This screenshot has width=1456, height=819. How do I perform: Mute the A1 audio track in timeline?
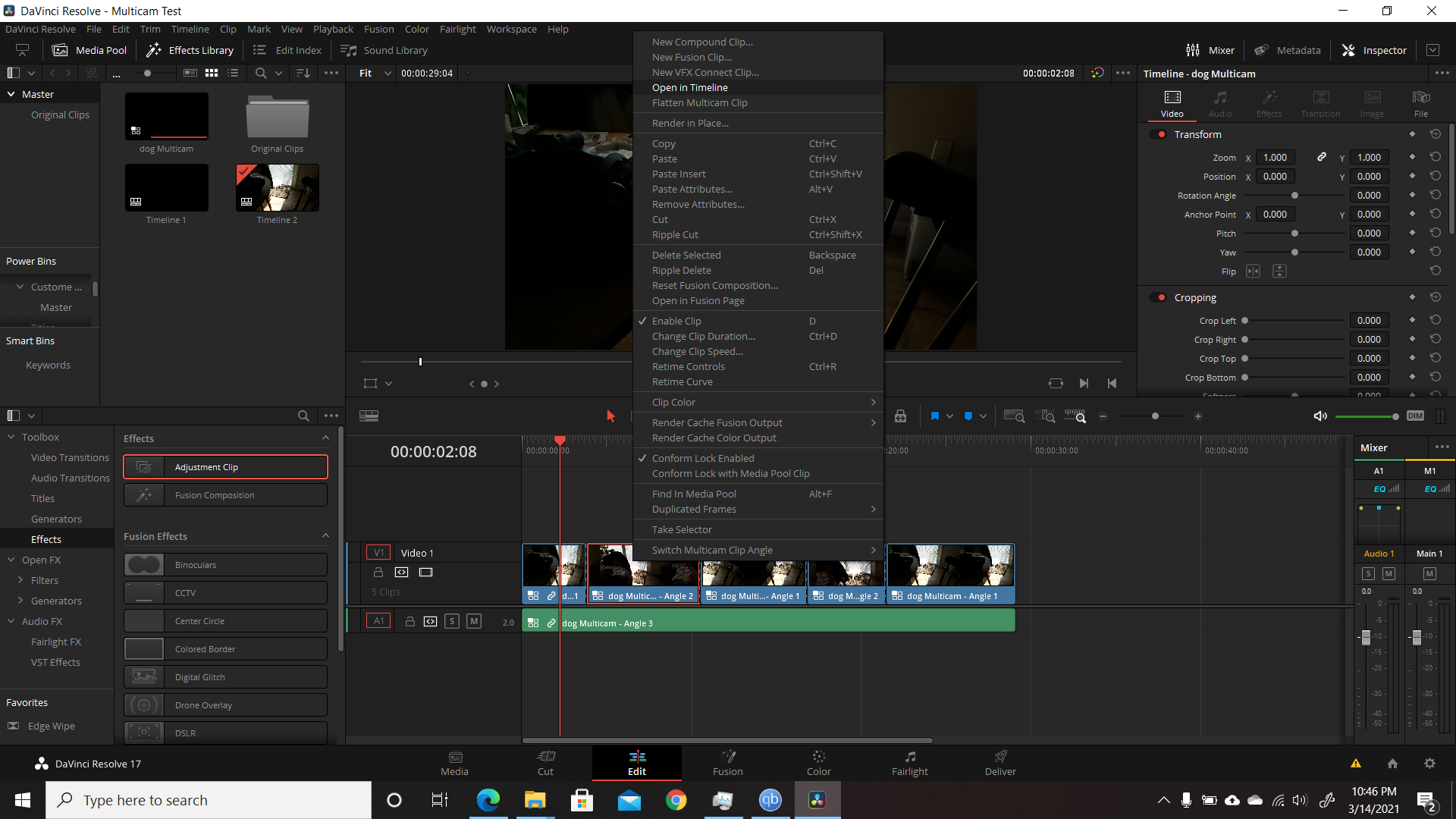coord(474,621)
